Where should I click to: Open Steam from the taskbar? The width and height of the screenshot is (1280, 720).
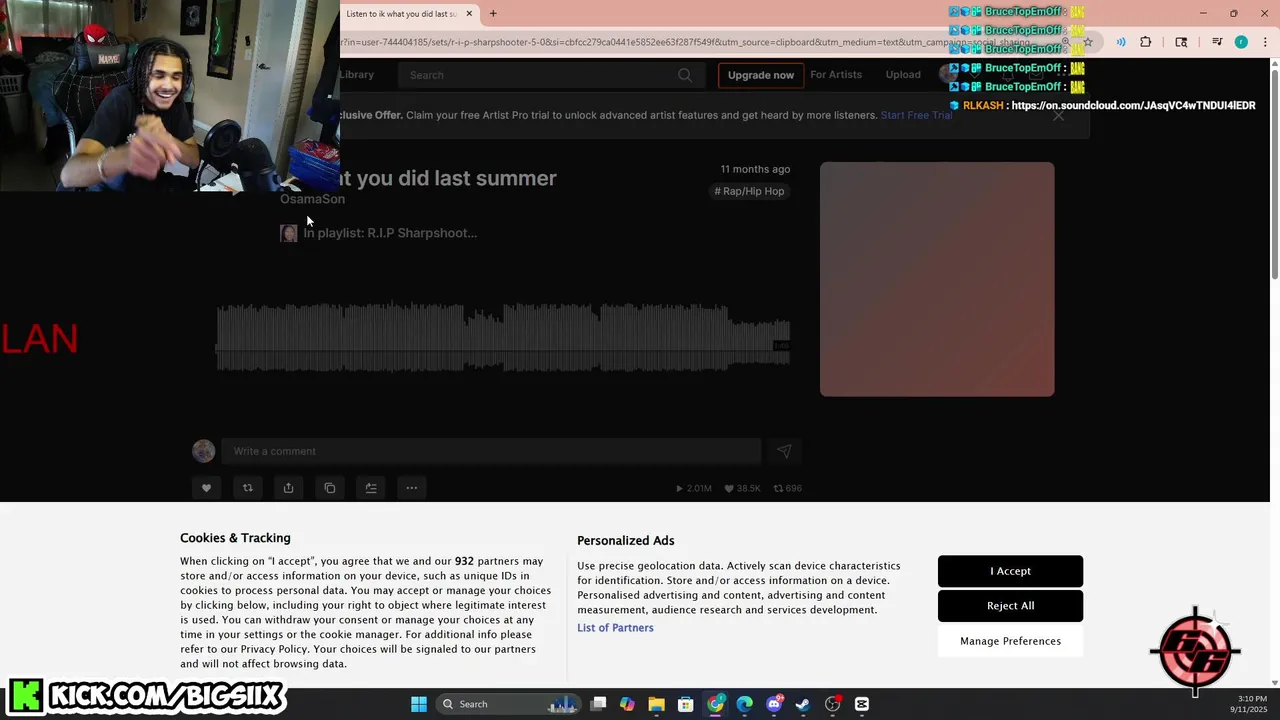[x=803, y=704]
